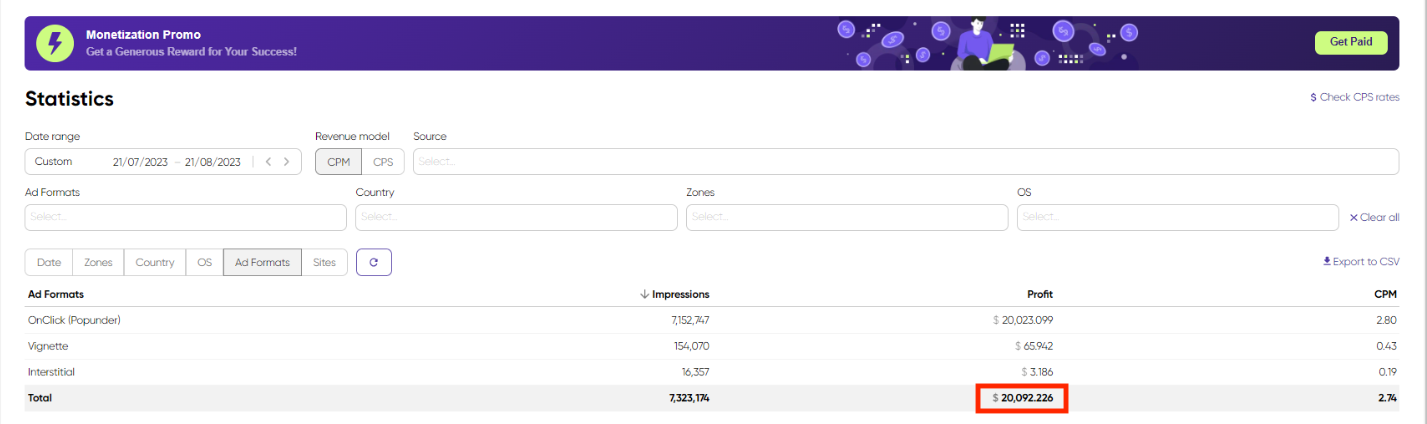This screenshot has width=1427, height=424.
Task: Click the lightning bolt promo icon
Action: [55, 43]
